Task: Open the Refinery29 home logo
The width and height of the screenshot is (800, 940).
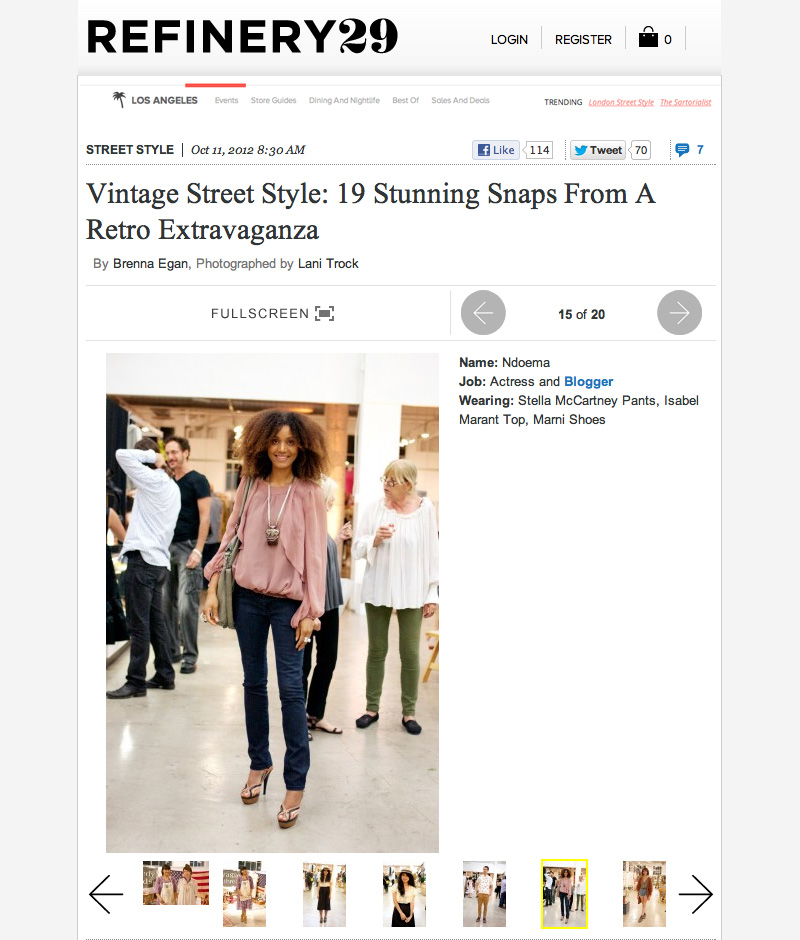Action: tap(242, 36)
